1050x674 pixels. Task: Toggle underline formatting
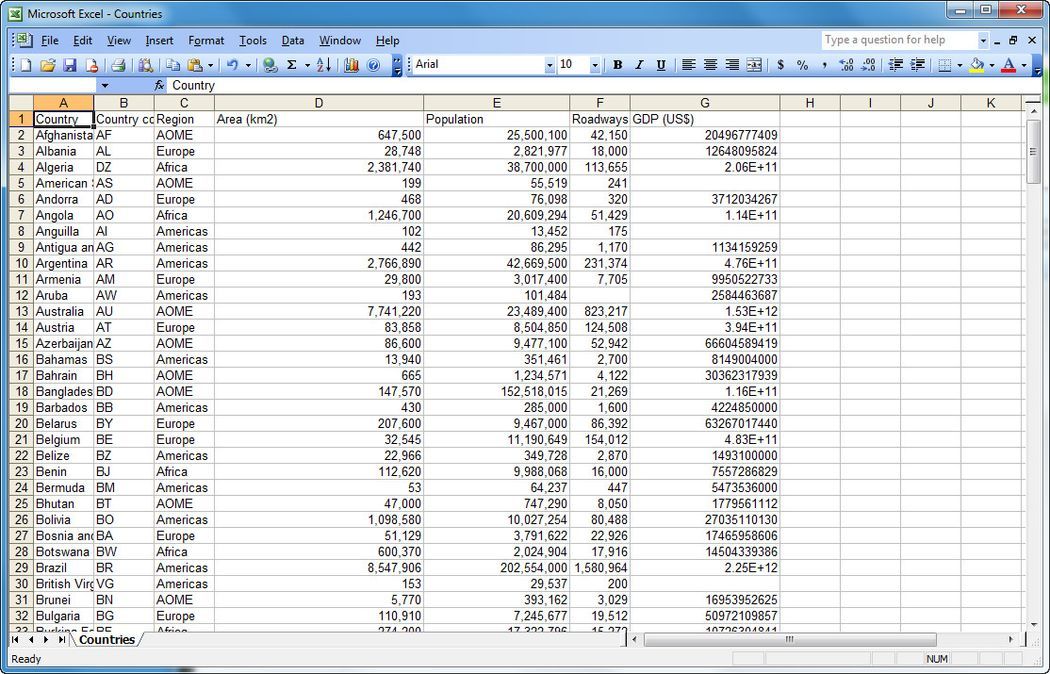coord(660,64)
